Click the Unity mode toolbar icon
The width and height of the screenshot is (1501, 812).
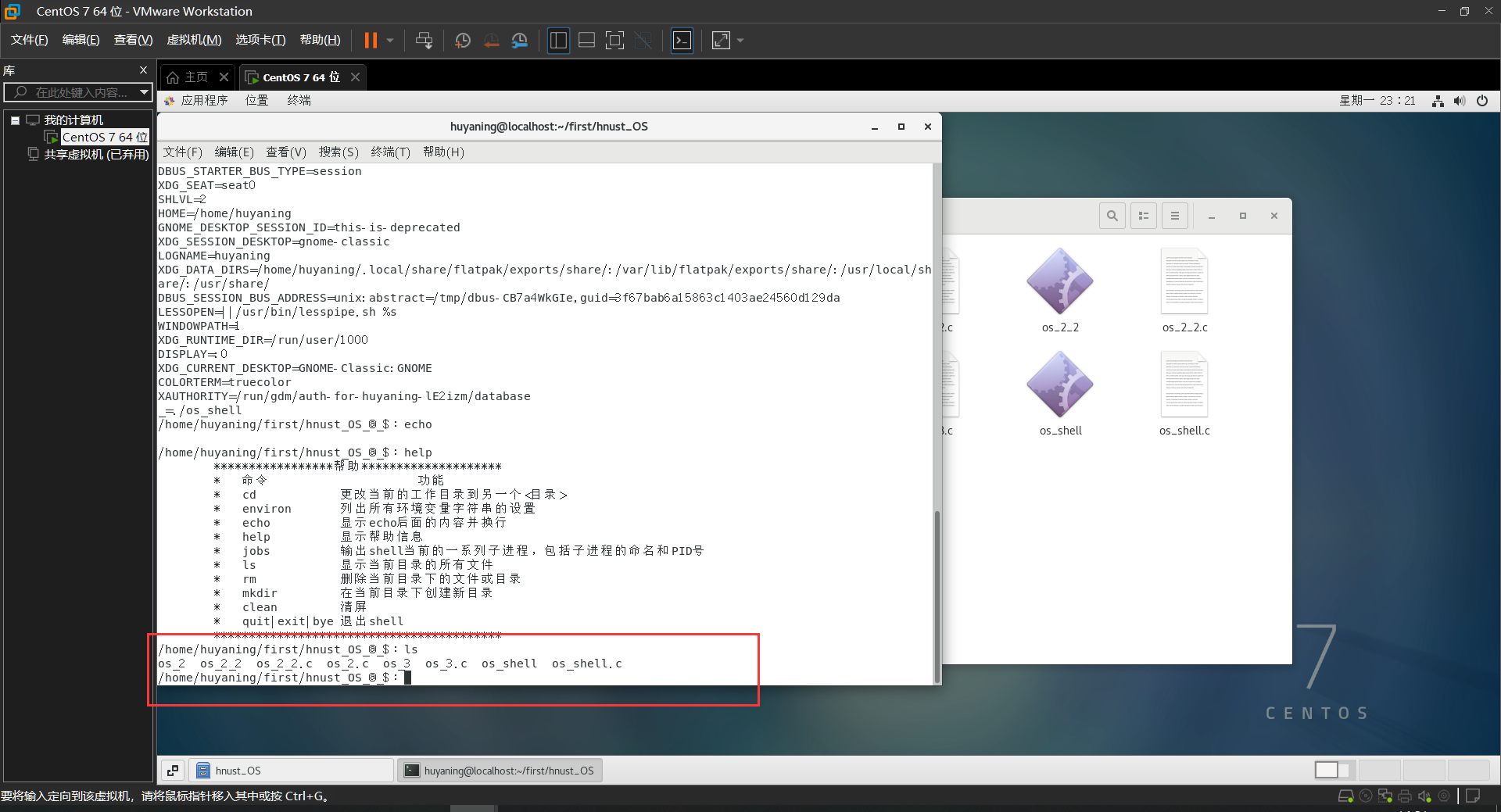pos(643,40)
